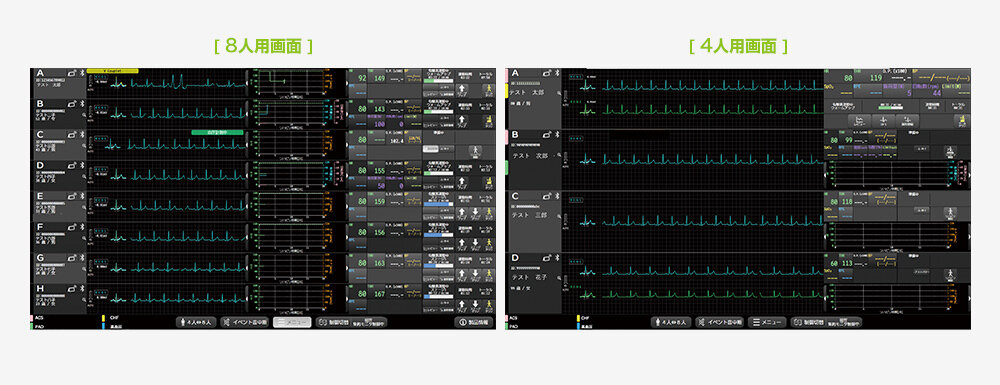Expand patient D trend graph left handle, 4-patient screen

pyautogui.click(x=825, y=298)
